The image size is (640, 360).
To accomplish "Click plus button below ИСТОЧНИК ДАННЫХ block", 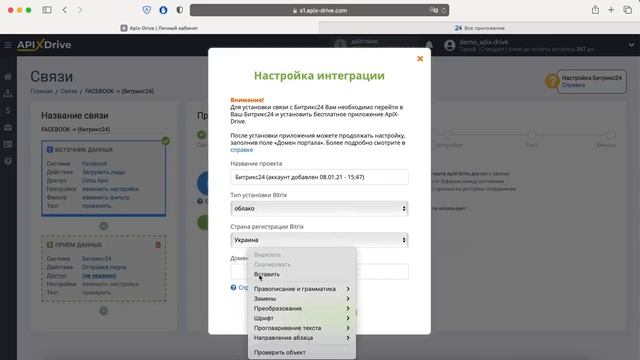I will click(104, 226).
